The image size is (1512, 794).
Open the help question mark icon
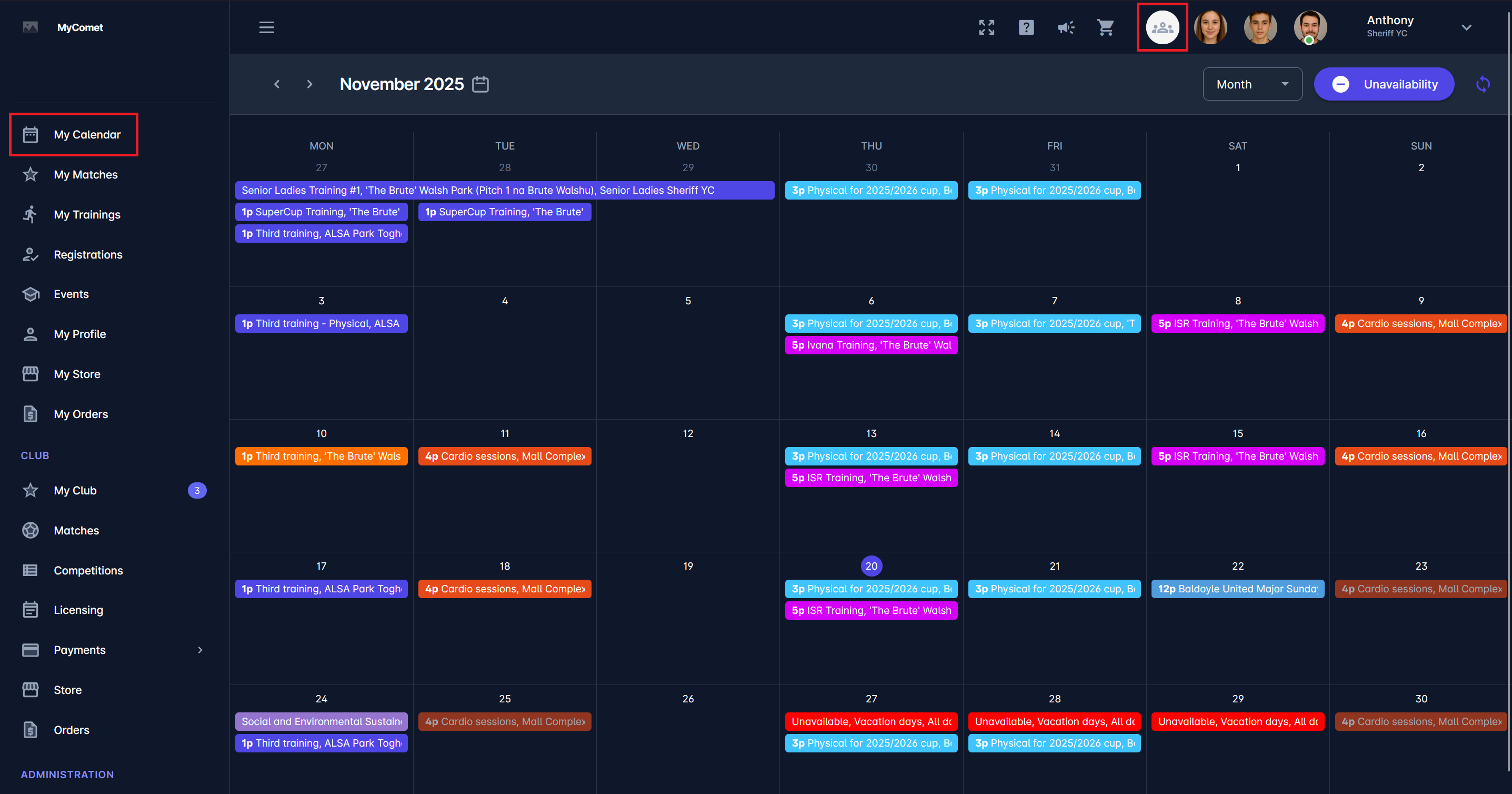coord(1025,27)
